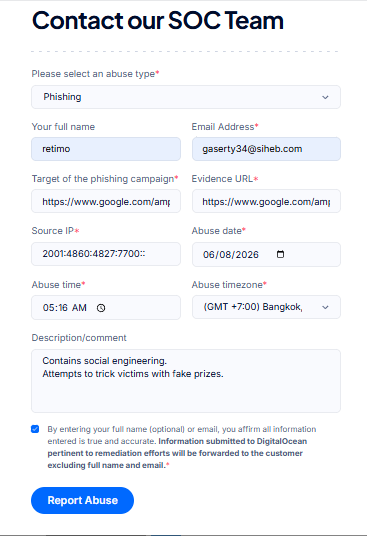367x536 pixels.
Task: Open the abuse type dropdown showing Phishing
Action: tap(186, 97)
